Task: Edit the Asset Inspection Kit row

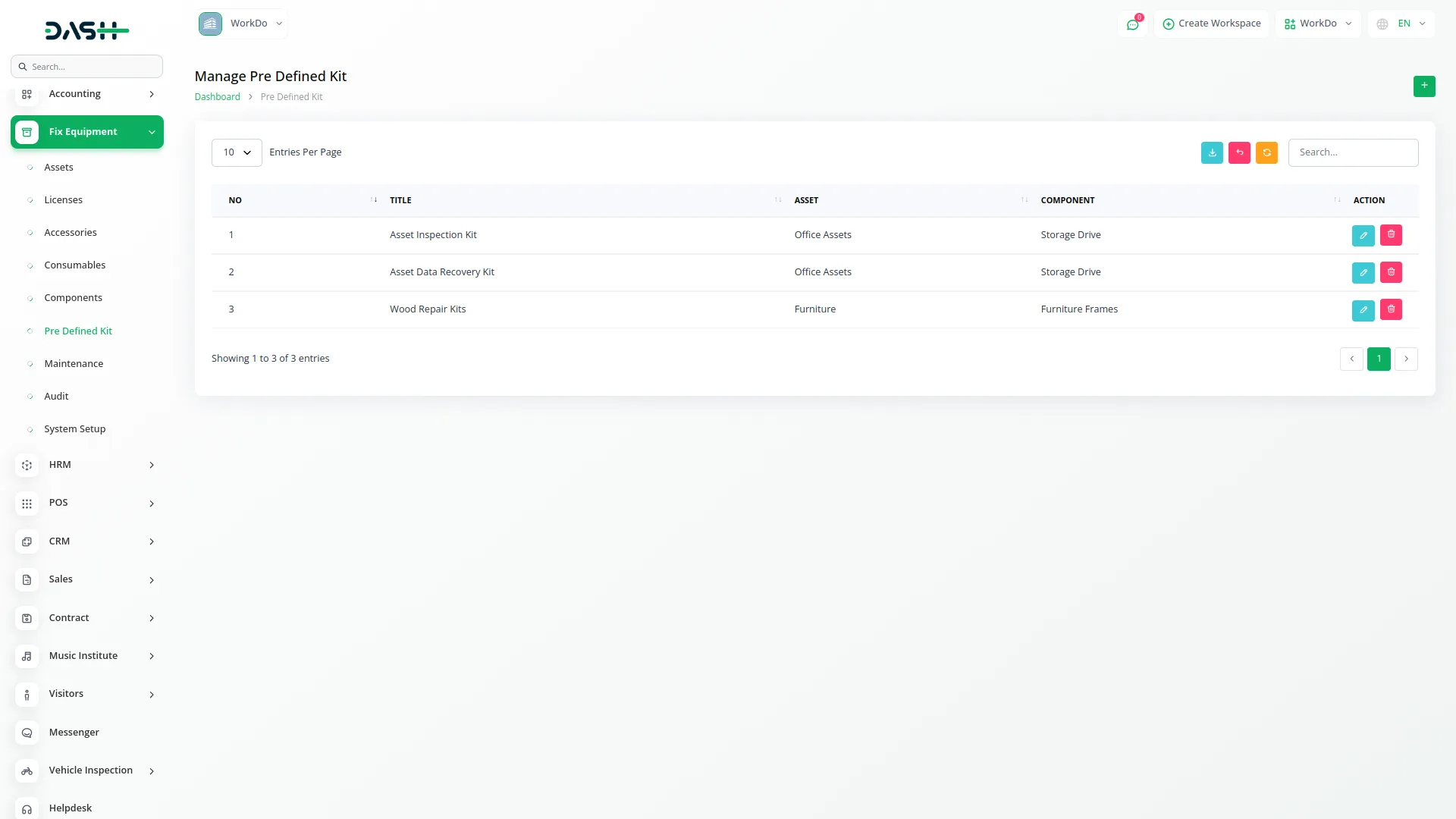Action: (x=1363, y=235)
